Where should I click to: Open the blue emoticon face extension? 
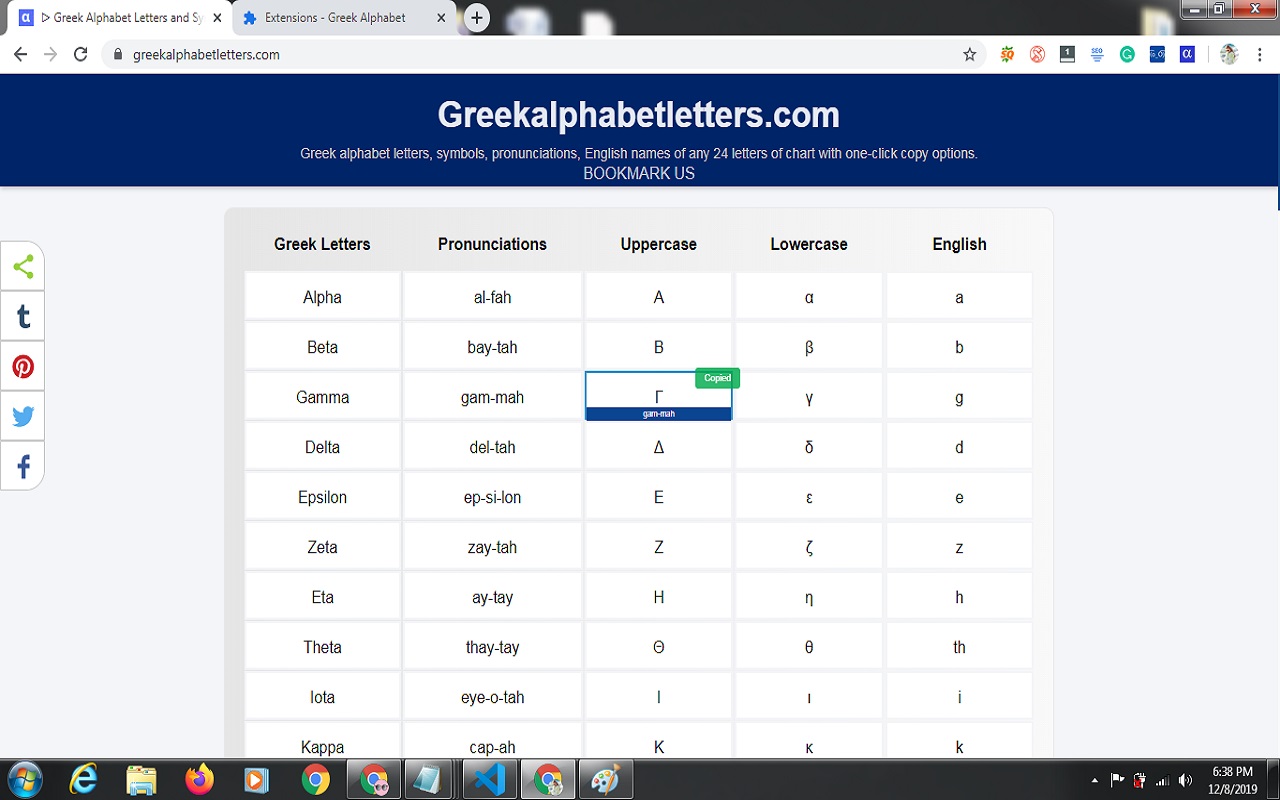click(1157, 55)
